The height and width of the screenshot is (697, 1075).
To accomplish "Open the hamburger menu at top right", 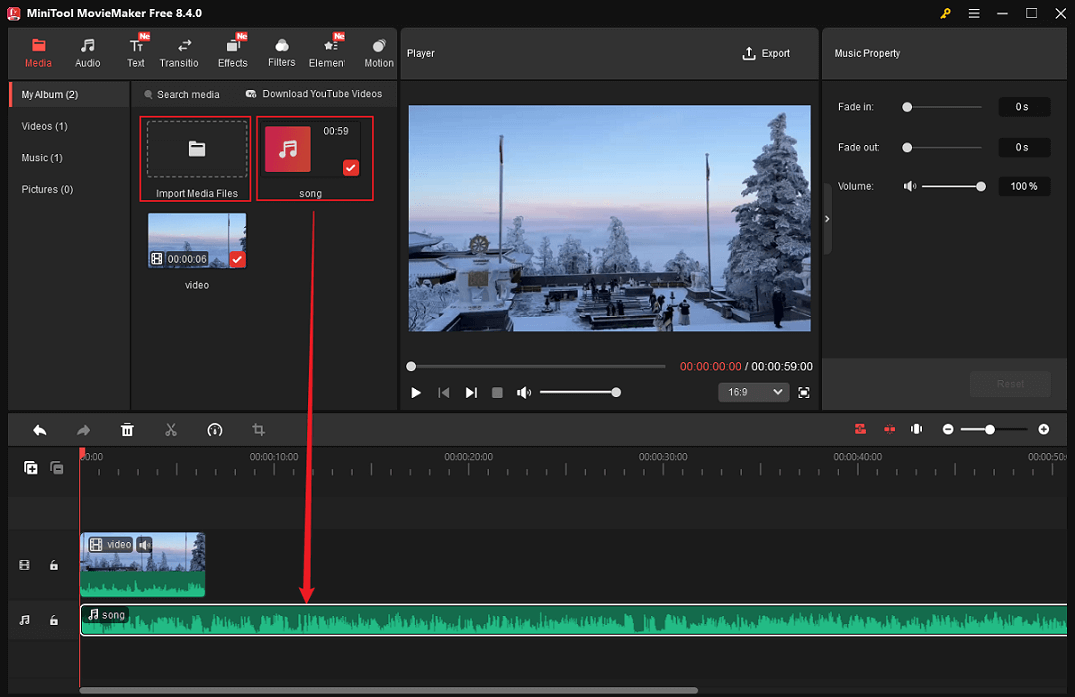I will tap(973, 14).
